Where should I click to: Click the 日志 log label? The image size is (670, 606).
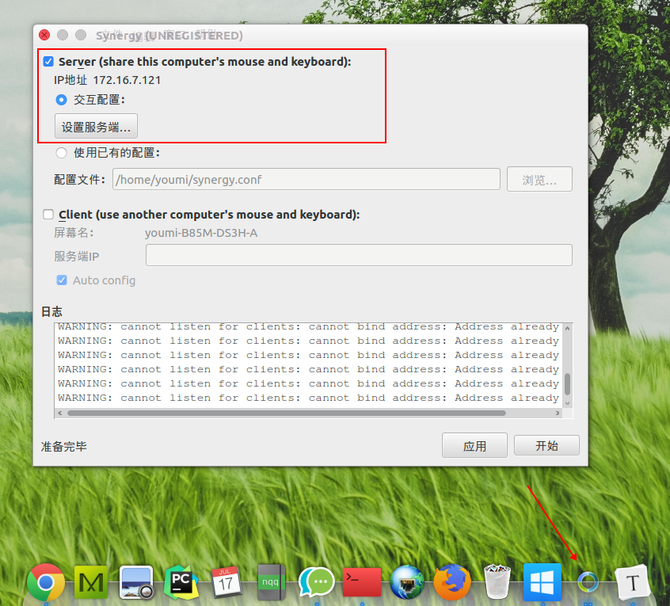coord(52,312)
